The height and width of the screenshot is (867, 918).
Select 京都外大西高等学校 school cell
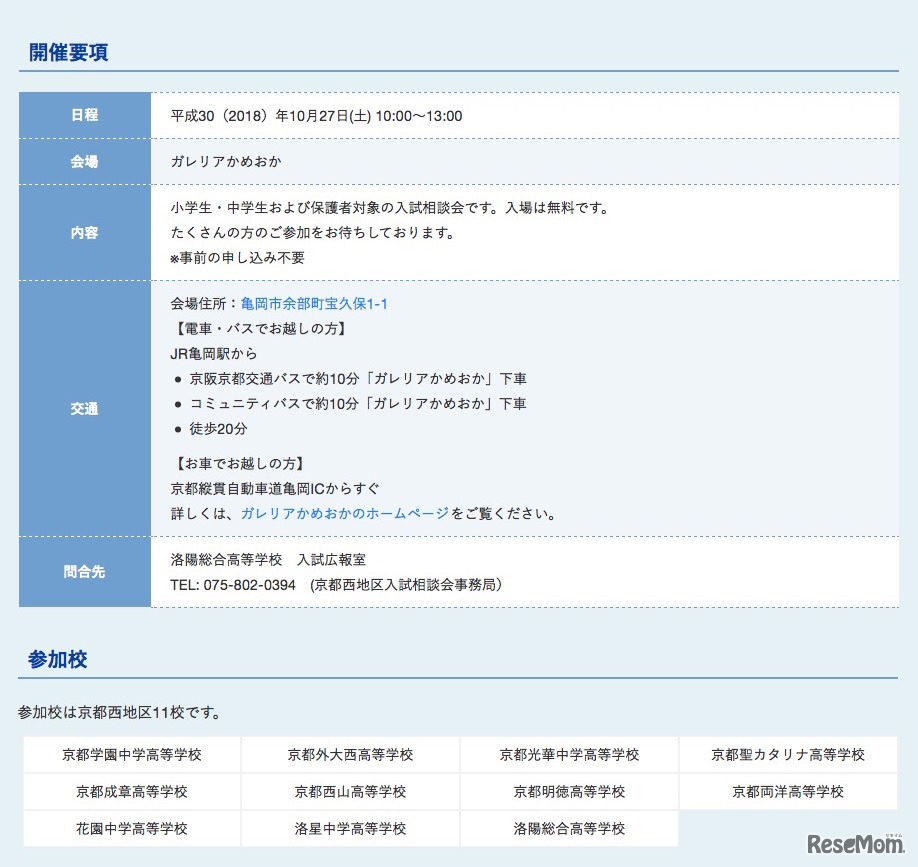click(350, 754)
